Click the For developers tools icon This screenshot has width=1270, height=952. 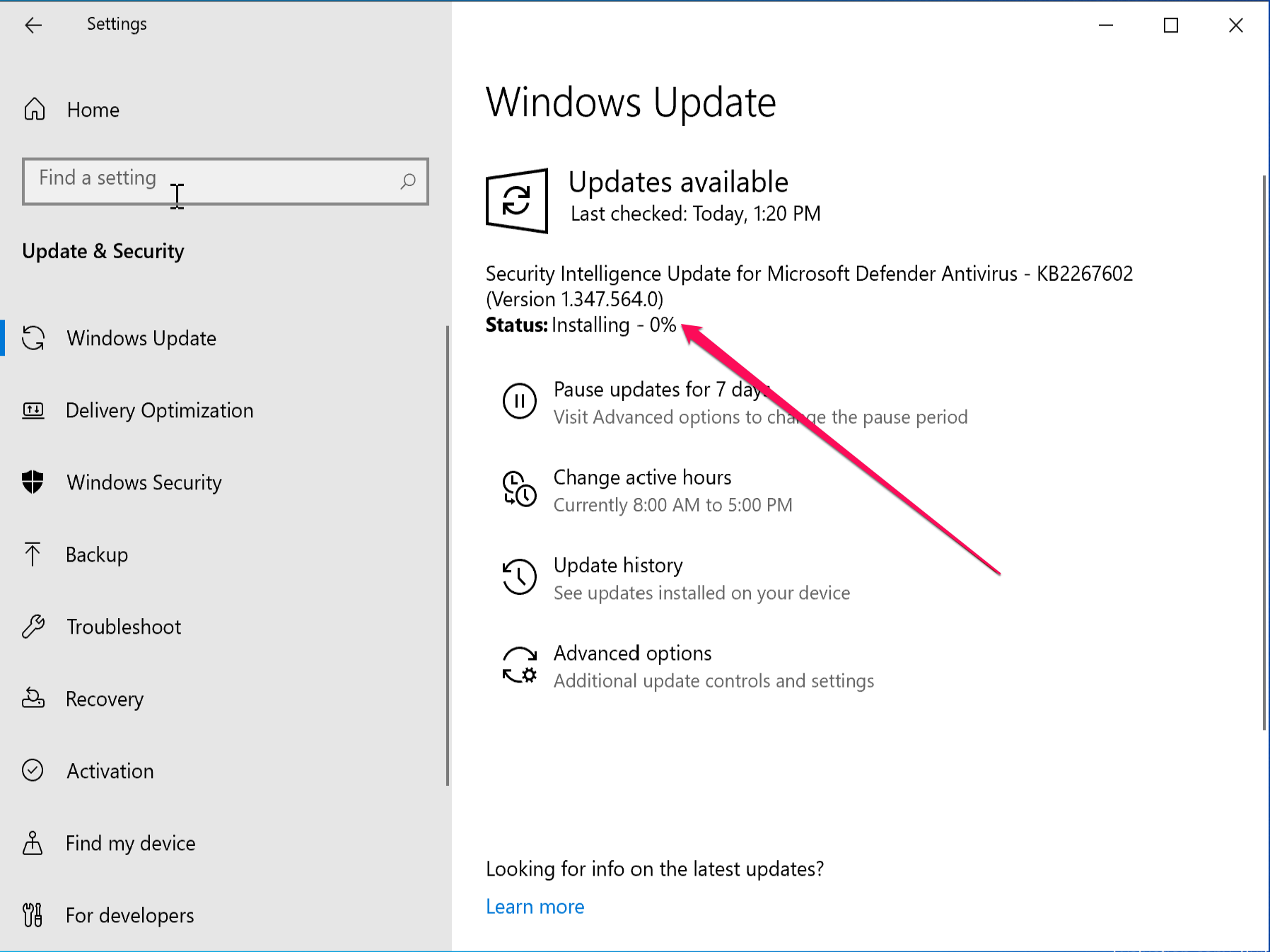(33, 915)
